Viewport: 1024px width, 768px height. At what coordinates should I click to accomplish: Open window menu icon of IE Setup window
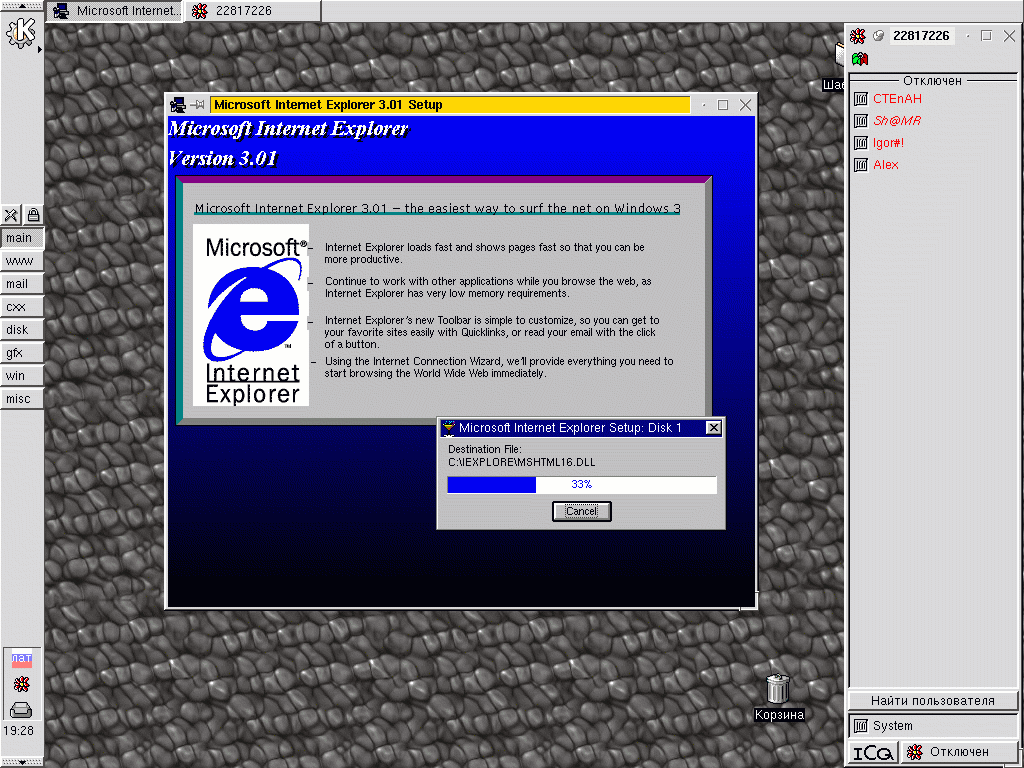tap(178, 104)
